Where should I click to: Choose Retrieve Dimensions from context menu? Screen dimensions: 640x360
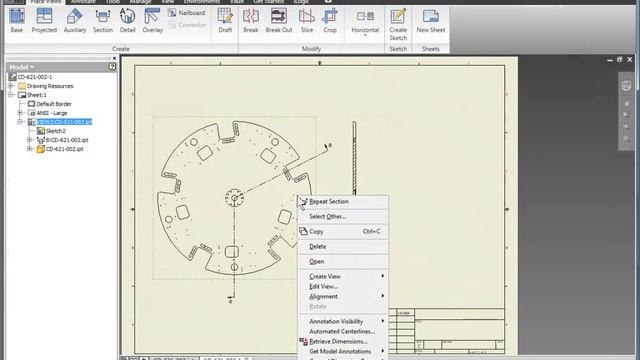(x=343, y=341)
